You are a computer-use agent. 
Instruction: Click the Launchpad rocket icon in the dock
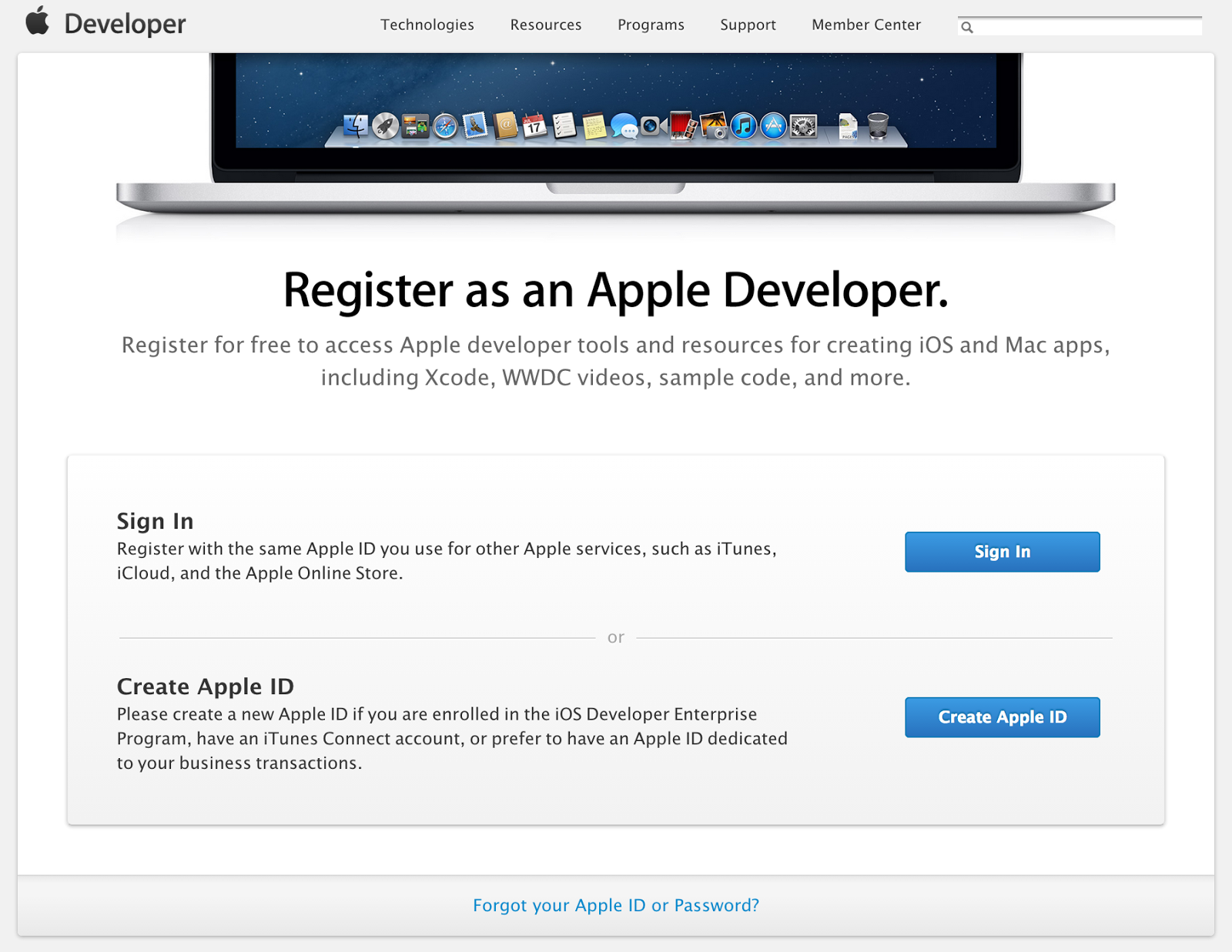click(x=386, y=125)
